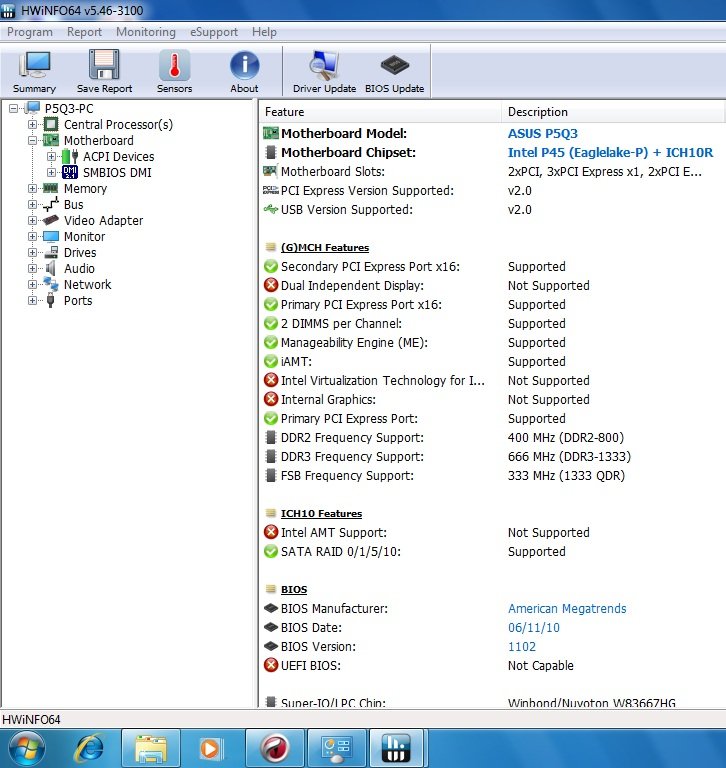Select DDR3 Frequency Support row
Screen dimensions: 726x768
(492, 456)
